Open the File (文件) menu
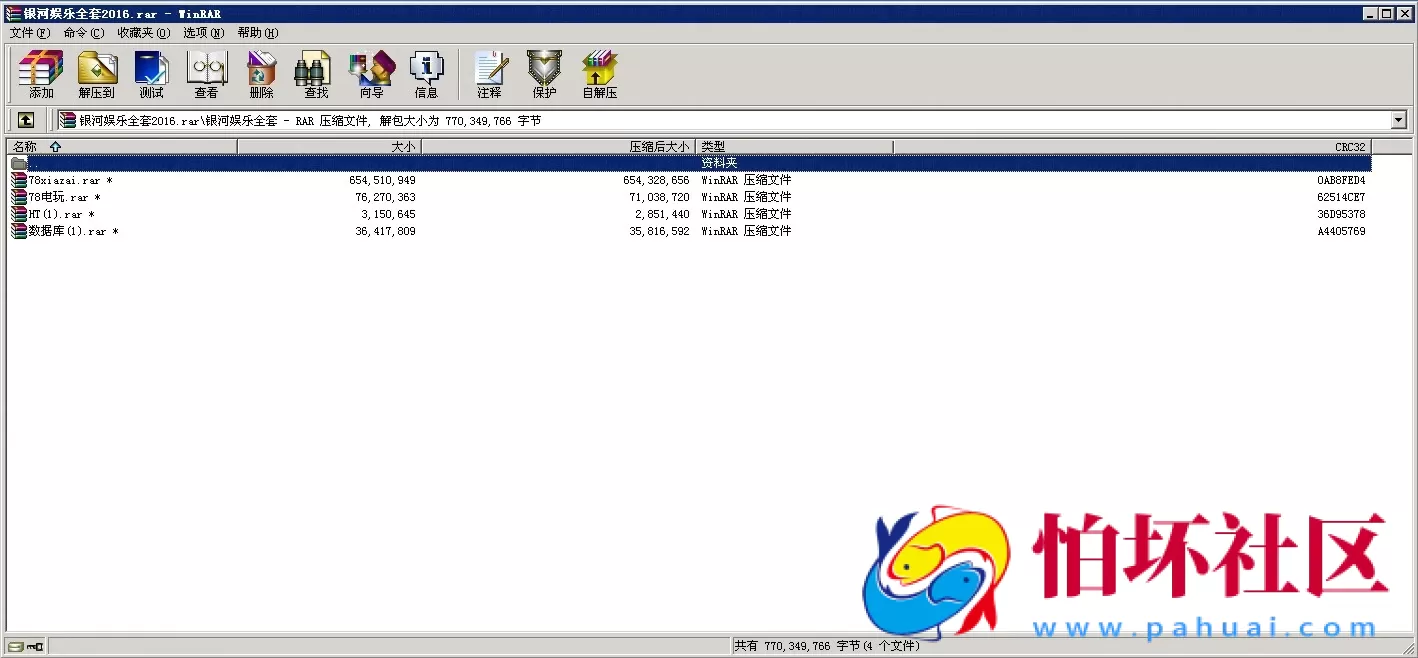Viewport: 1418px width, 658px height. pyautogui.click(x=29, y=33)
